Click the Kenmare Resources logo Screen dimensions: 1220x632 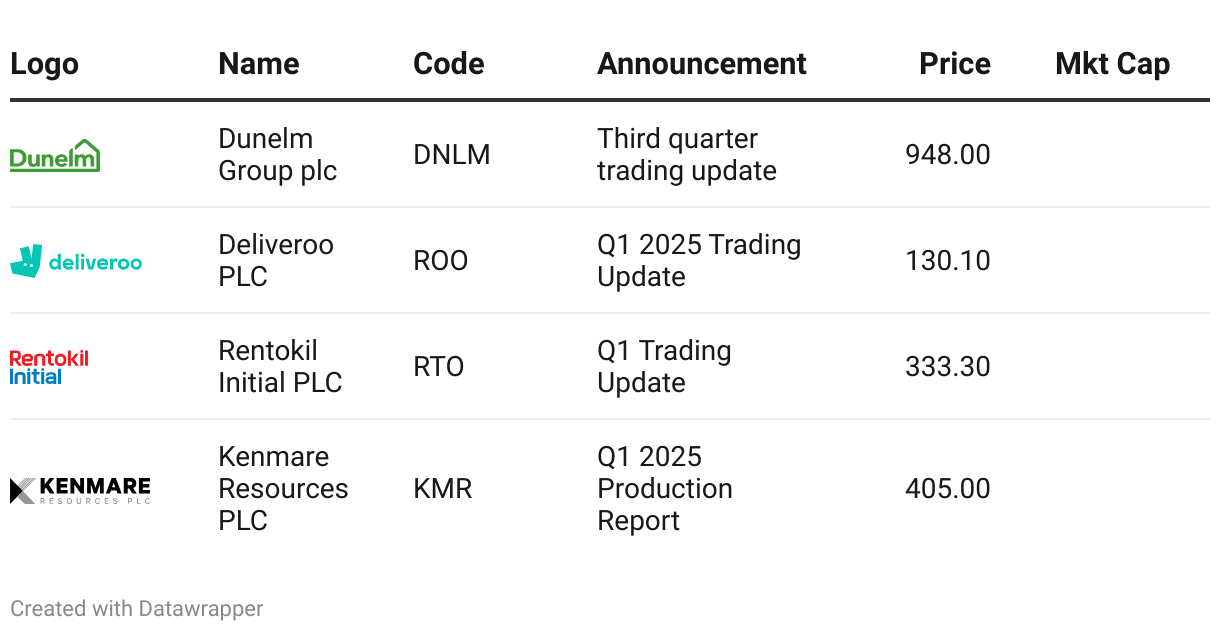tap(80, 490)
